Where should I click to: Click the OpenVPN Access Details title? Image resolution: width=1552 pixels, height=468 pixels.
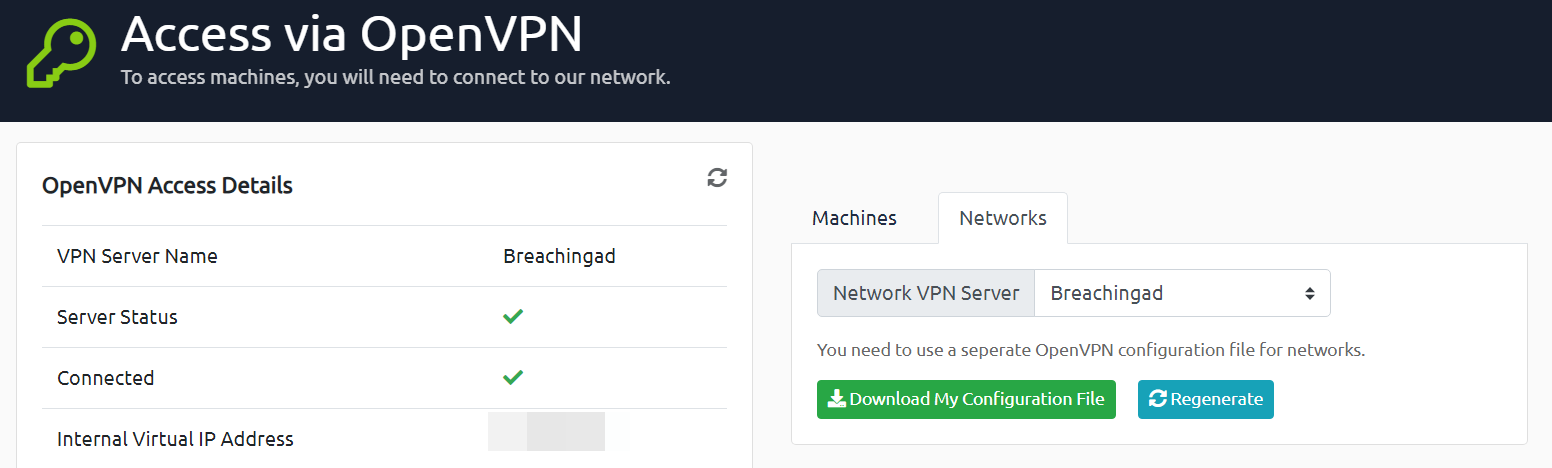[x=167, y=185]
